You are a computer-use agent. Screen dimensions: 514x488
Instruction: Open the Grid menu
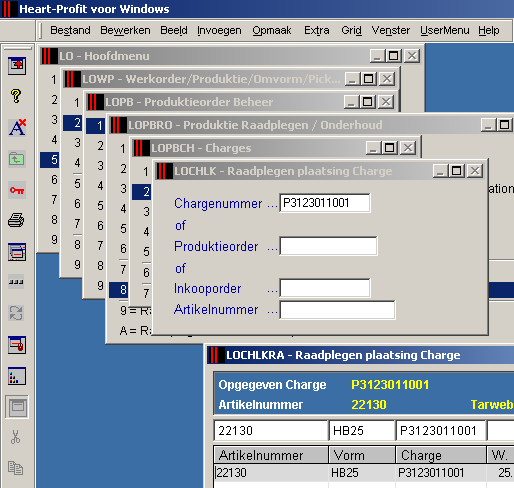point(351,30)
